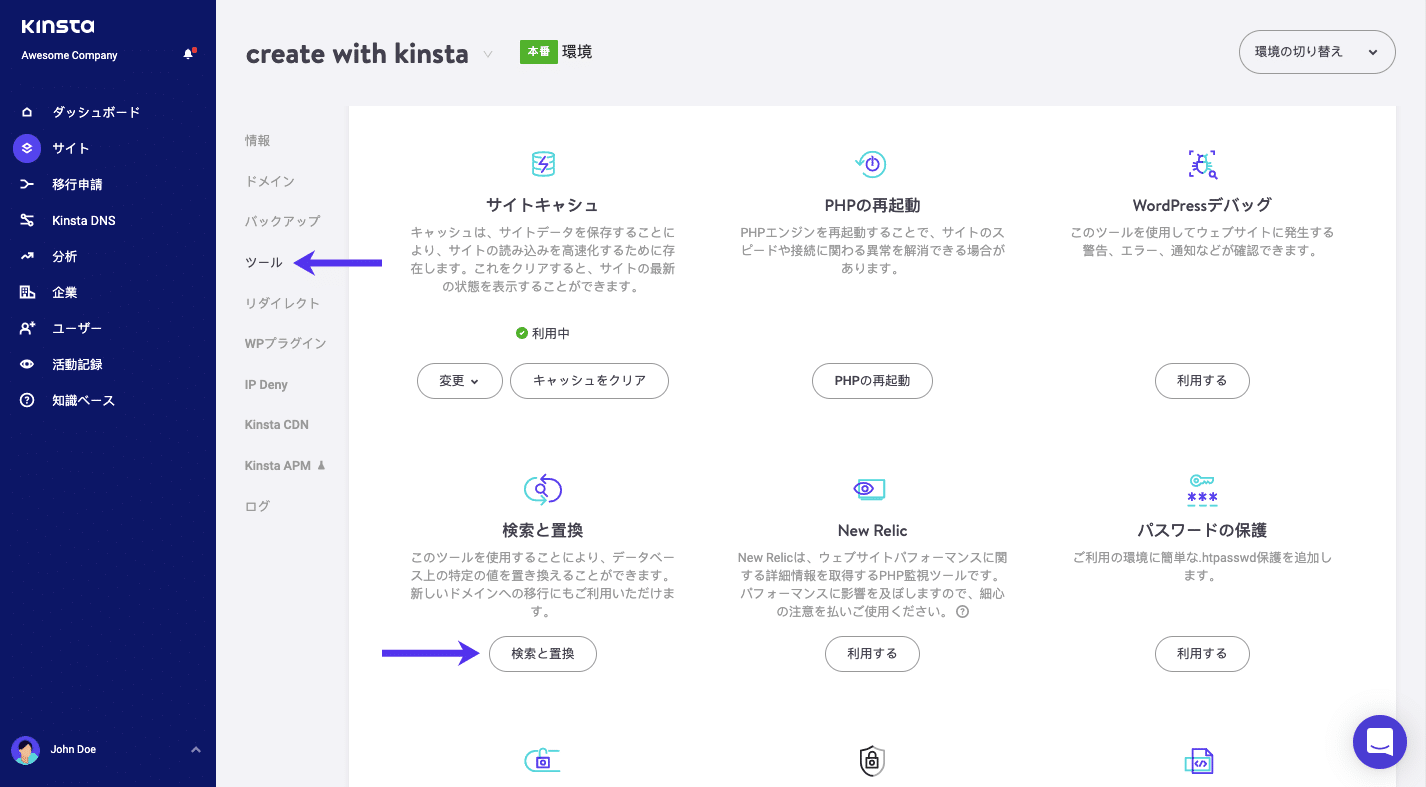Click the 検索と置換 search-replace icon
This screenshot has width=1426, height=787.
(x=542, y=489)
